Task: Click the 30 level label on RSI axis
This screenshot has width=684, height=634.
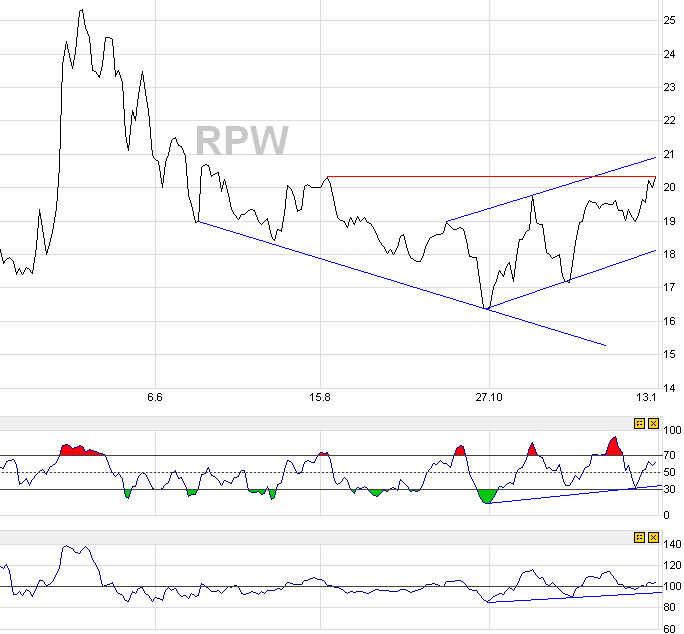Action: pyautogui.click(x=670, y=489)
